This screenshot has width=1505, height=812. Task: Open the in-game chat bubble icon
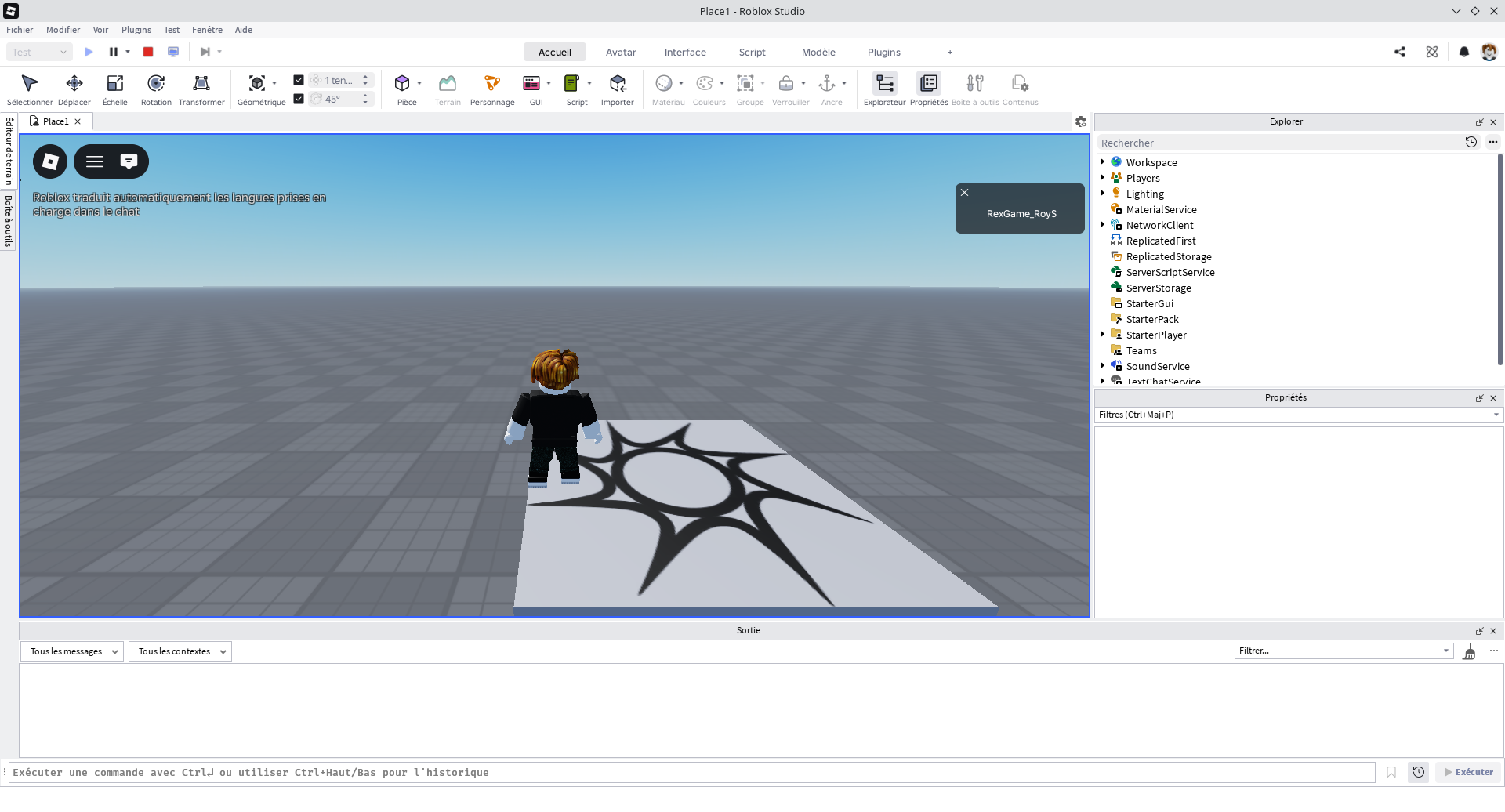(129, 161)
